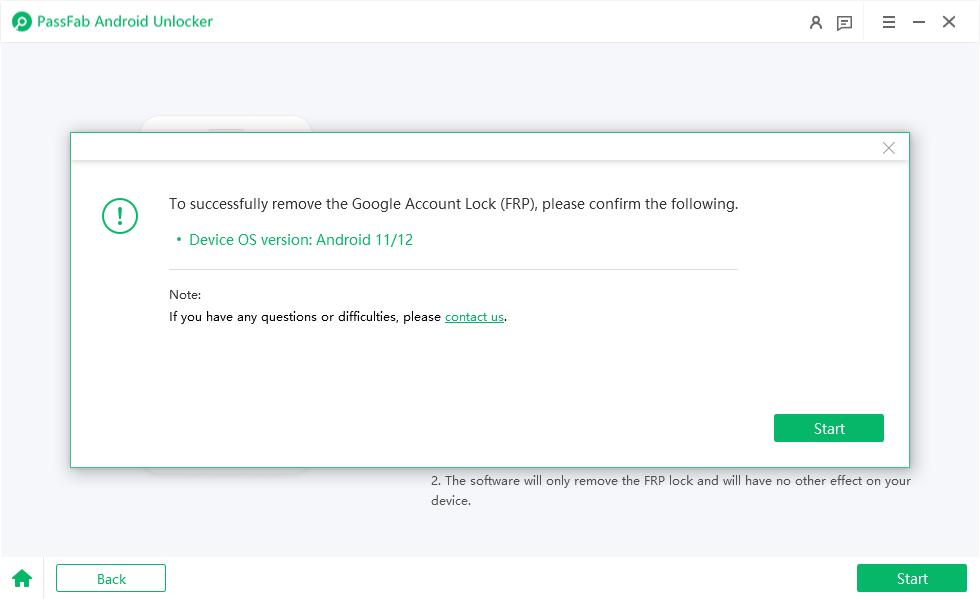Click the 'PassFab Android Unlocker' title text
Screen dimensions: 980x600
point(125,21)
